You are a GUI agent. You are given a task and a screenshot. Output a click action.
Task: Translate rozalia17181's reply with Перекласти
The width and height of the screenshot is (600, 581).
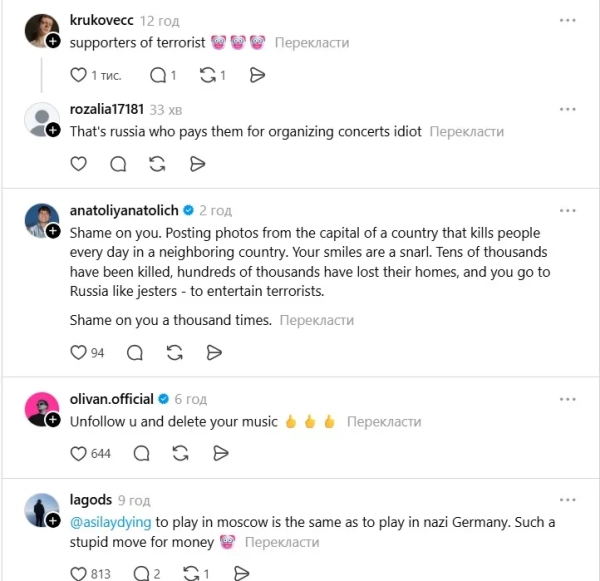click(x=467, y=131)
